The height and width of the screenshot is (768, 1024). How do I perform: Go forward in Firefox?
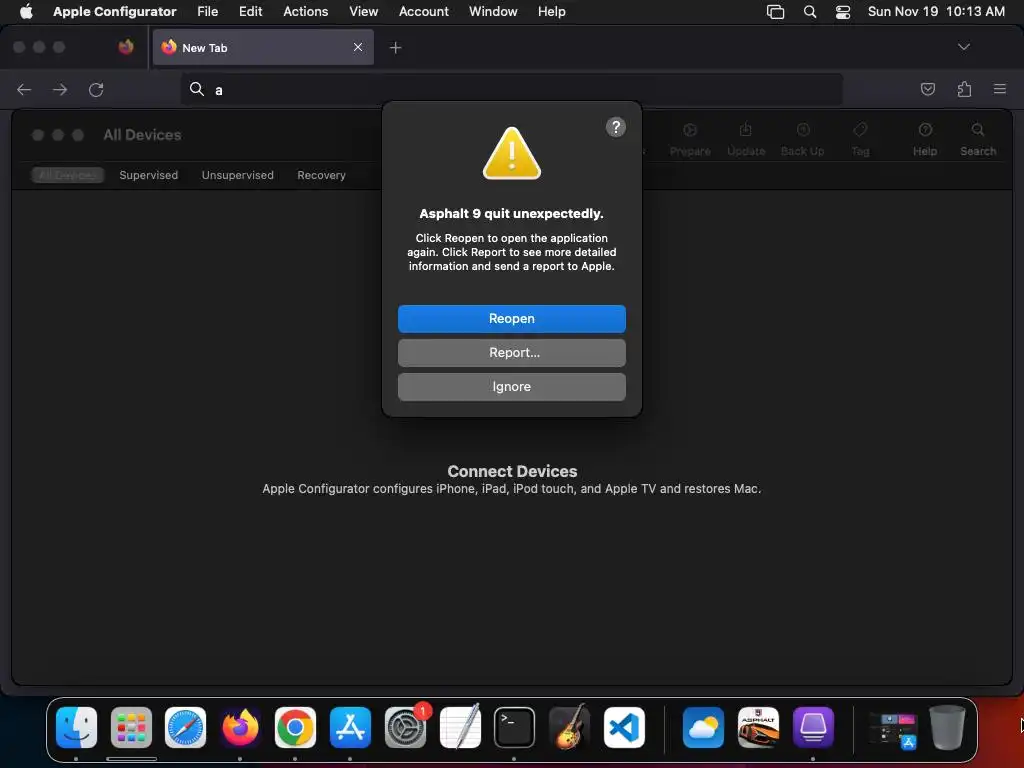60,89
